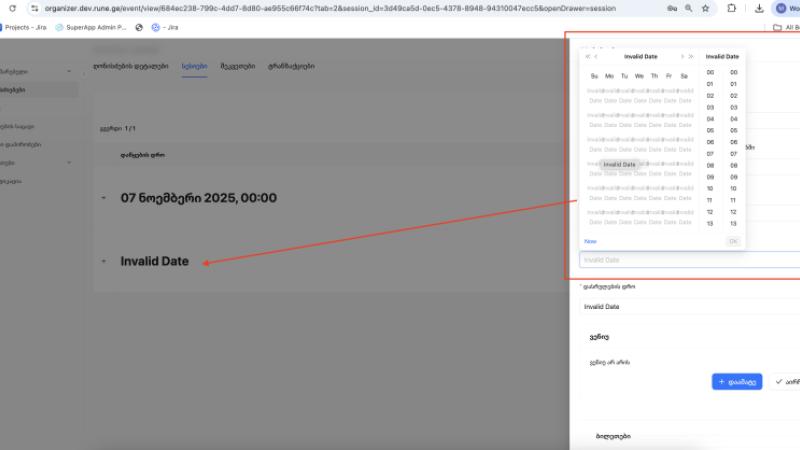The image size is (800, 450).
Task: Click the blue add button with plus sign
Action: tap(738, 381)
